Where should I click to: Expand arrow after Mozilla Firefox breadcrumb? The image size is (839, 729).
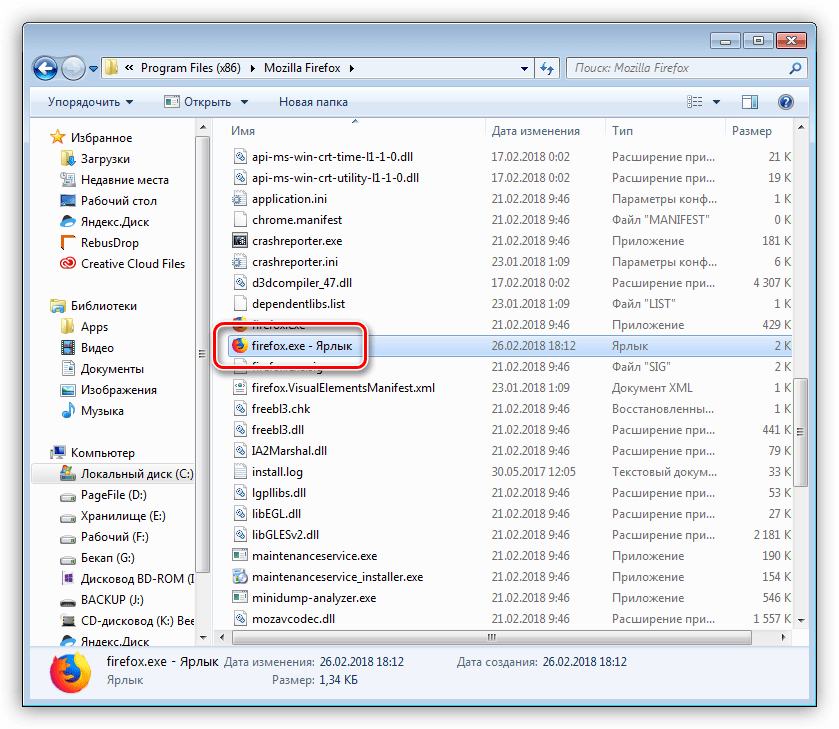[x=352, y=69]
